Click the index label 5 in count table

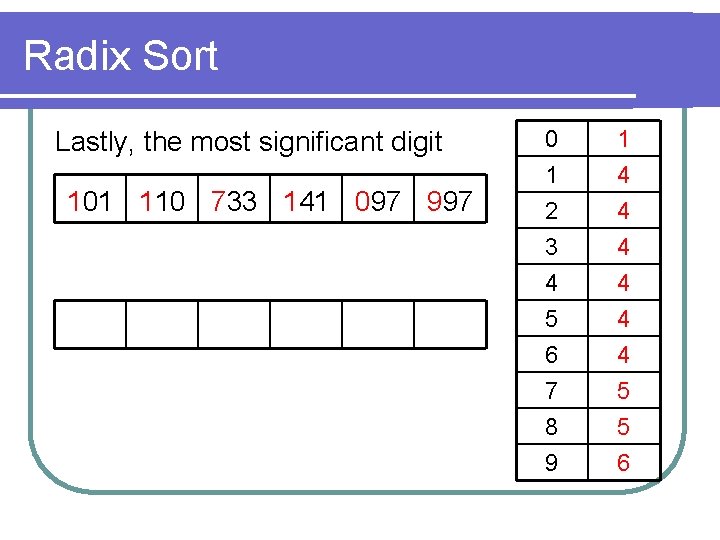tap(552, 318)
